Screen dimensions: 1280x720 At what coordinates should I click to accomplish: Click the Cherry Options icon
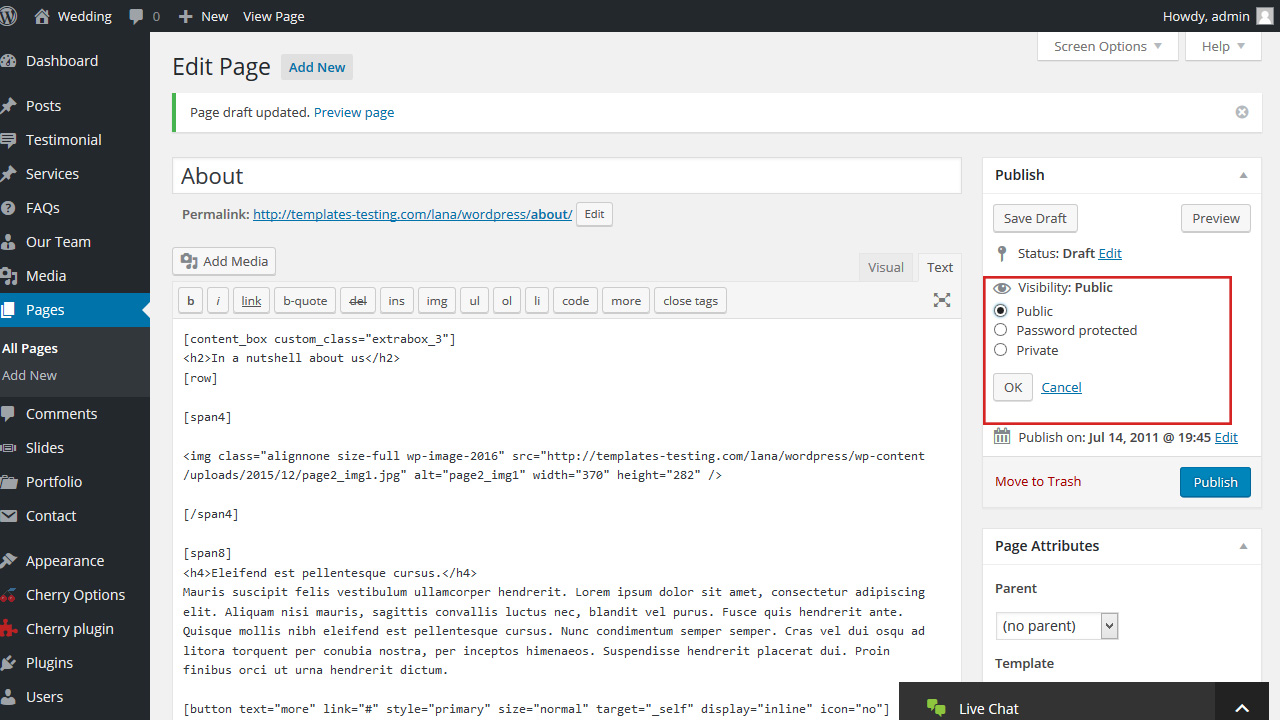9,595
